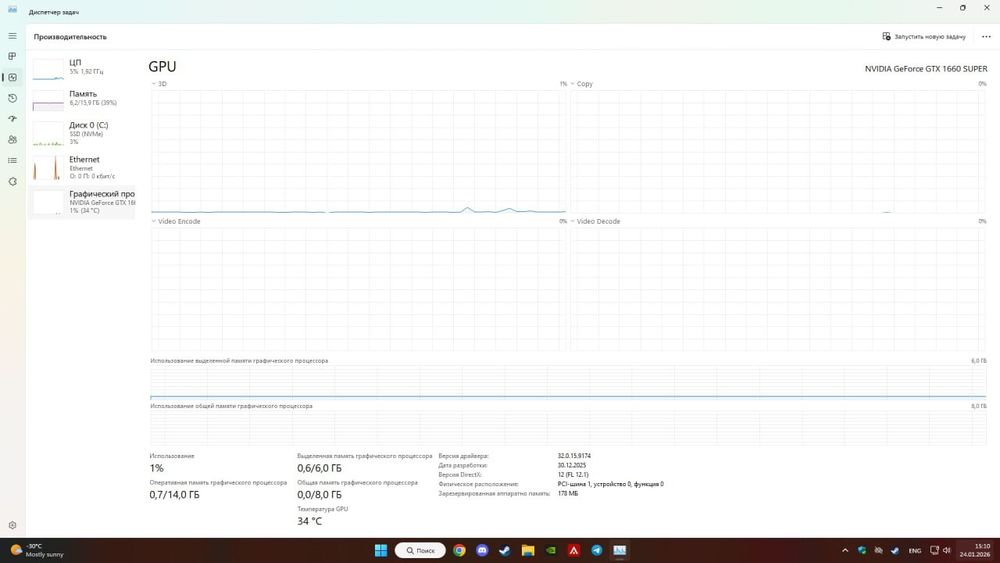1000x563 pixels.
Task: Click Запустить новую задачу button
Action: 924,37
